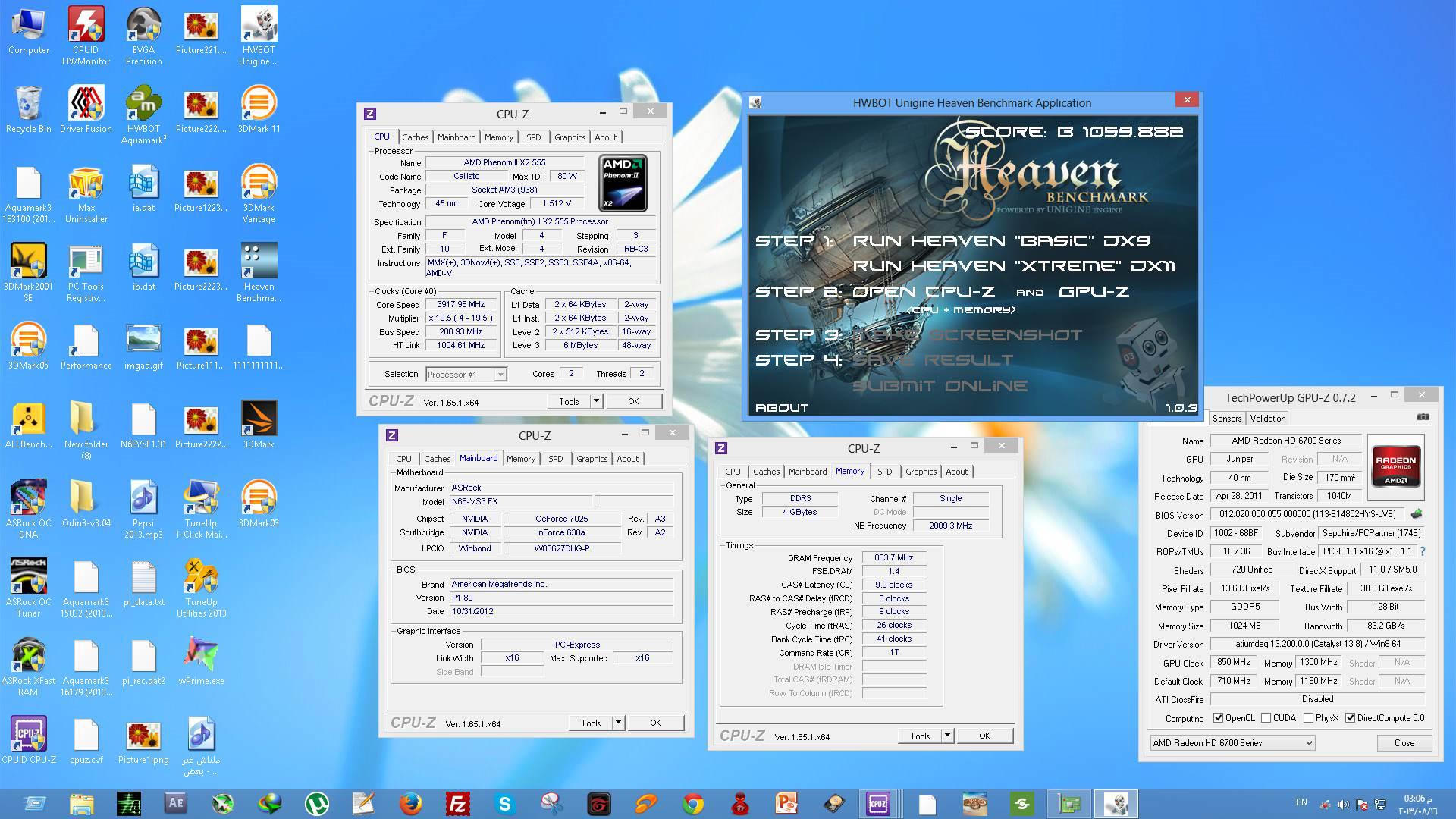The image size is (1456, 819).
Task: Click motherboard Model field N68-VS3 FX
Action: [x=521, y=501]
